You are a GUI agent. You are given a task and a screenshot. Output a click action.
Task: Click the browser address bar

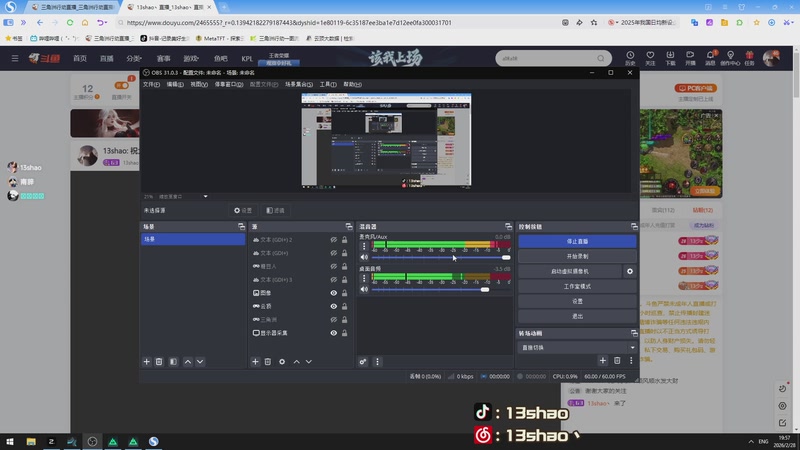tap(337, 22)
